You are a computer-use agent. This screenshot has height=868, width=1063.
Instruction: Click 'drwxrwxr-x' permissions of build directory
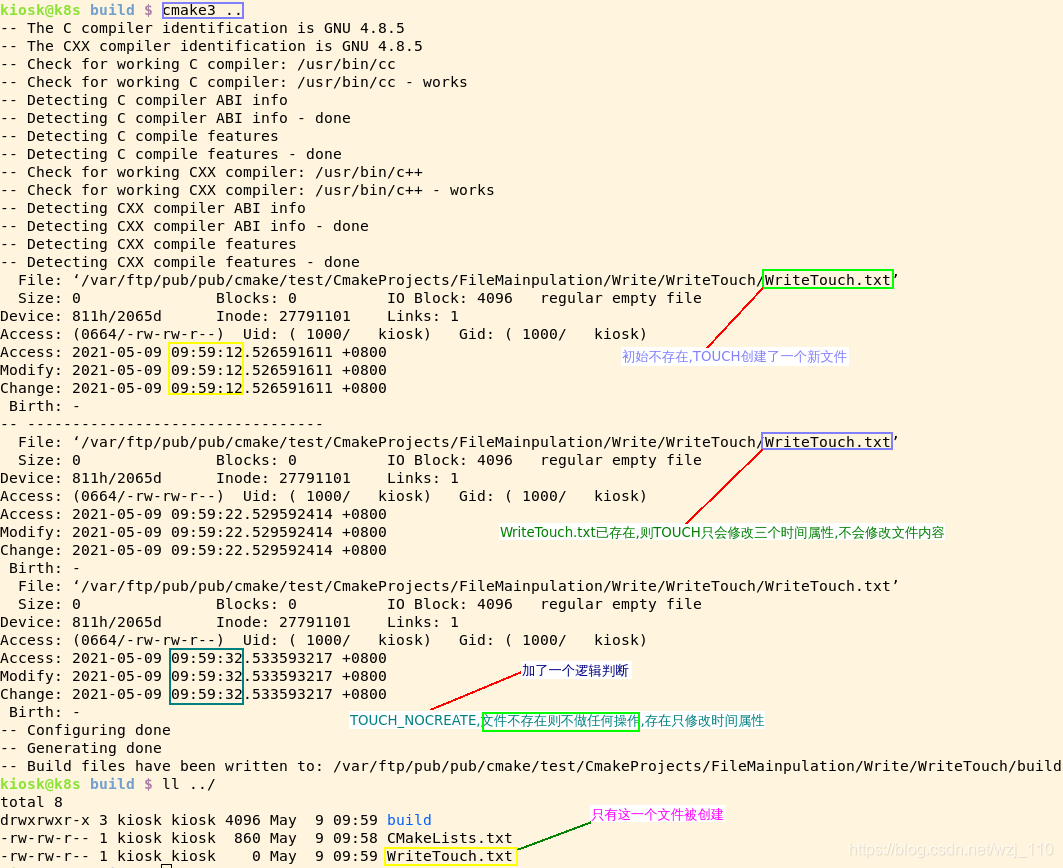click(45, 820)
